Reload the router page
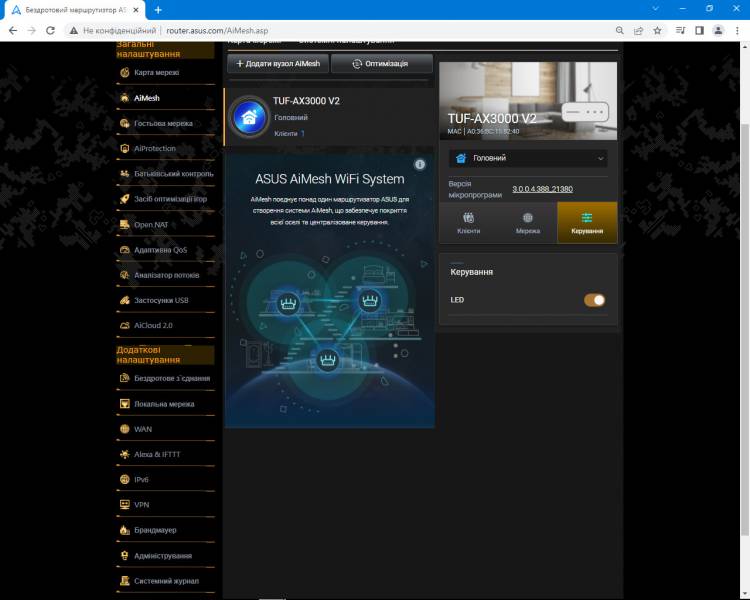The height and width of the screenshot is (600, 750). point(50,31)
